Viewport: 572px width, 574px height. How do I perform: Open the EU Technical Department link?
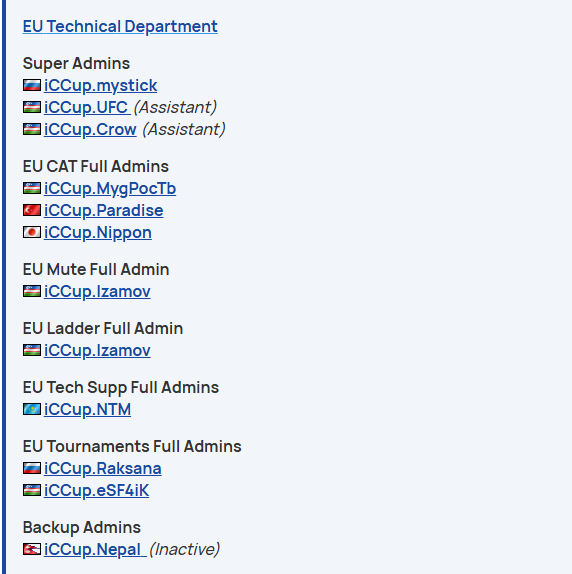120,26
